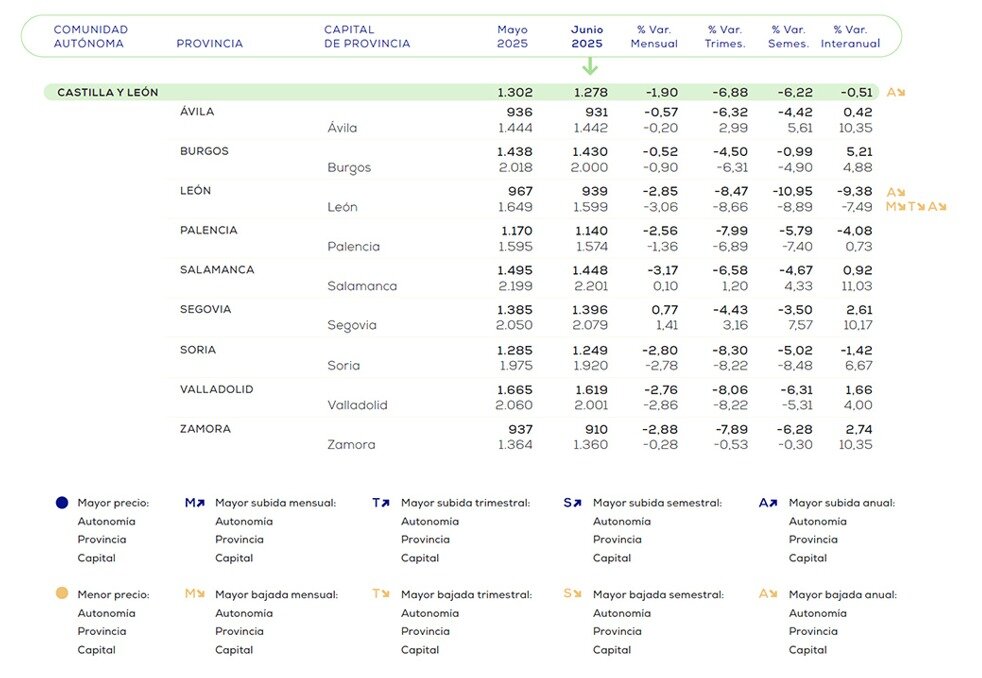Image resolution: width=982 pixels, height=678 pixels.
Task: Expand the ÁVILA province row
Action: point(197,111)
